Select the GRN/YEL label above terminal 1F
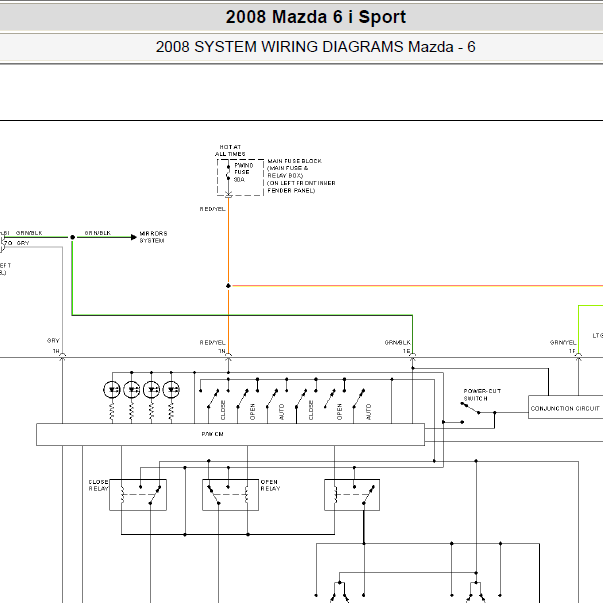This screenshot has width=603, height=603. click(563, 342)
